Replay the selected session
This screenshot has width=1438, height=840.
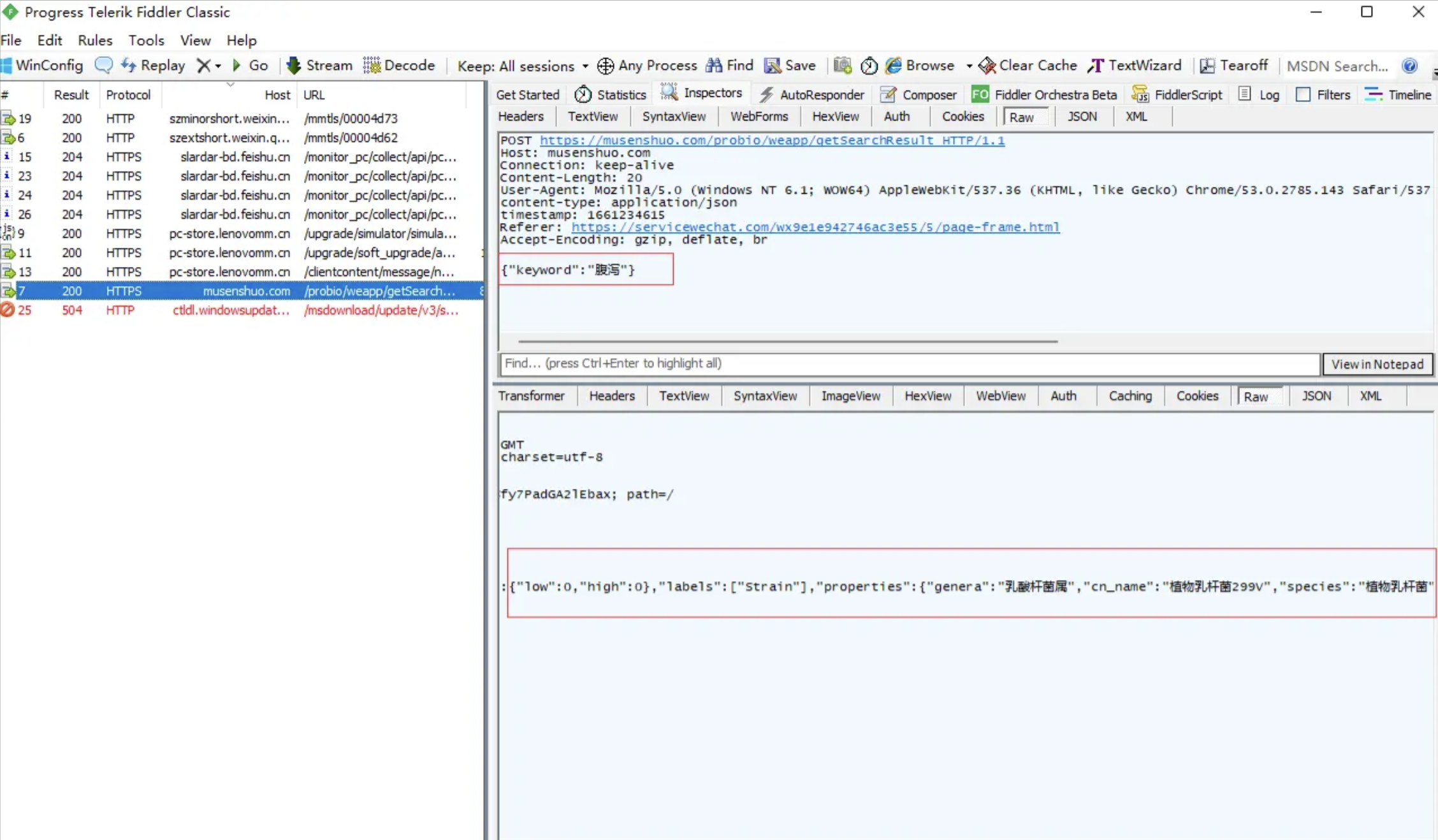click(x=153, y=66)
